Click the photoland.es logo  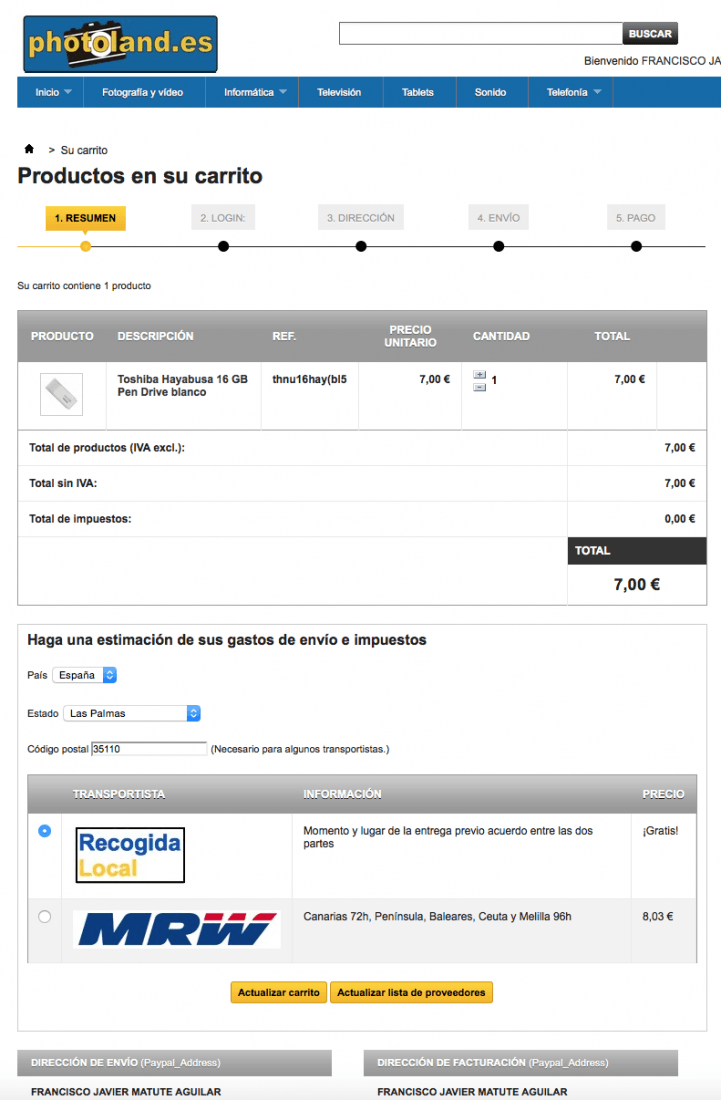point(120,44)
